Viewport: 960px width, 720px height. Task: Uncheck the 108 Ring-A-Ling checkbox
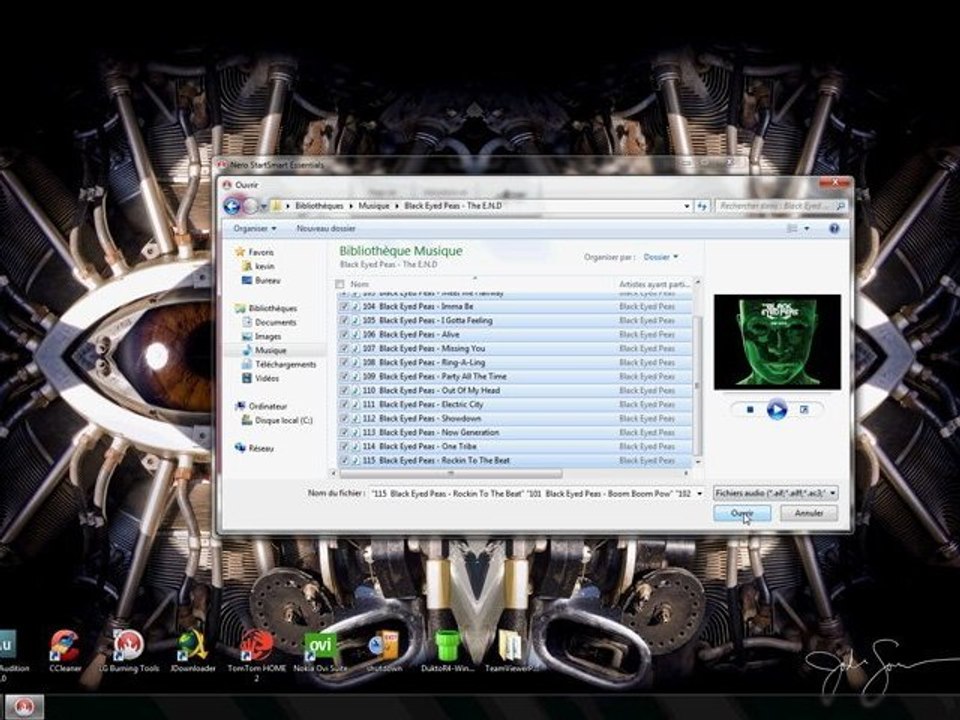point(344,363)
